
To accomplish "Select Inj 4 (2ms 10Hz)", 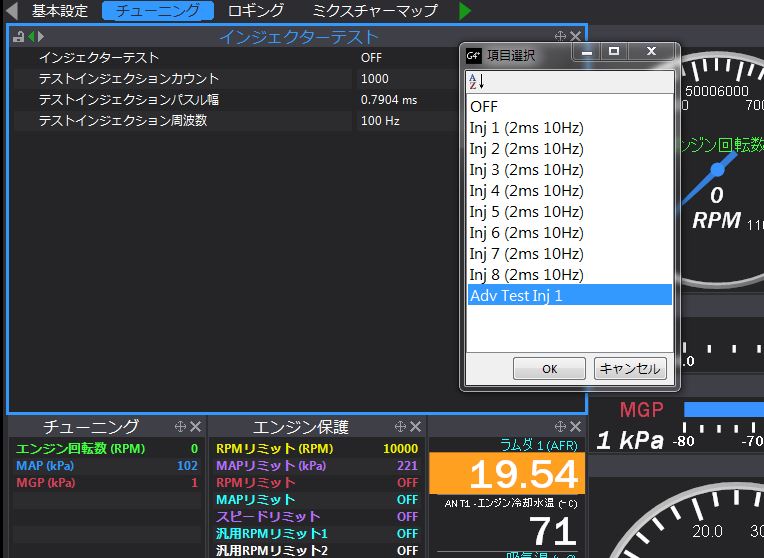I will point(570,191).
